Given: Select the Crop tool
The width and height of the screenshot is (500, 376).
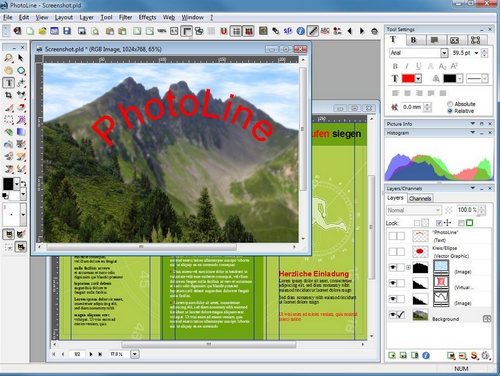Looking at the screenshot, I should point(9,95).
